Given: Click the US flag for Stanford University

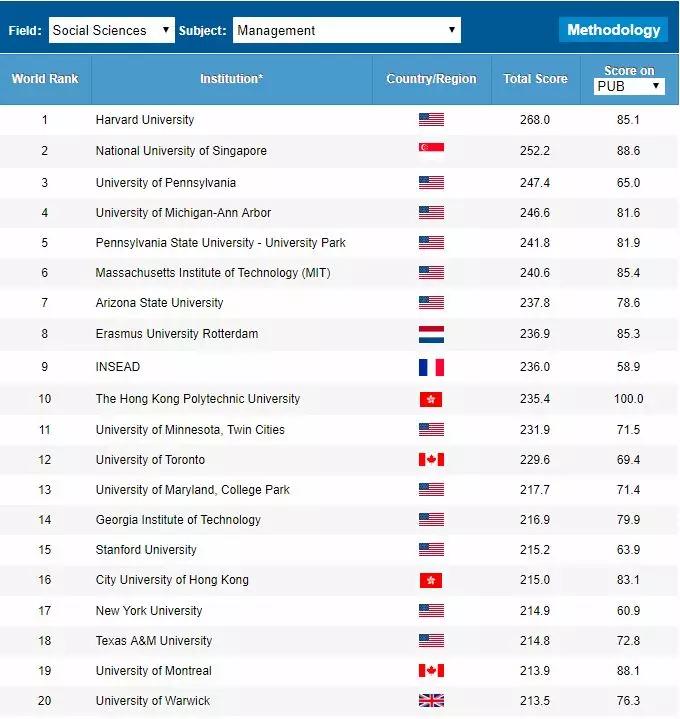Looking at the screenshot, I should click(431, 549).
